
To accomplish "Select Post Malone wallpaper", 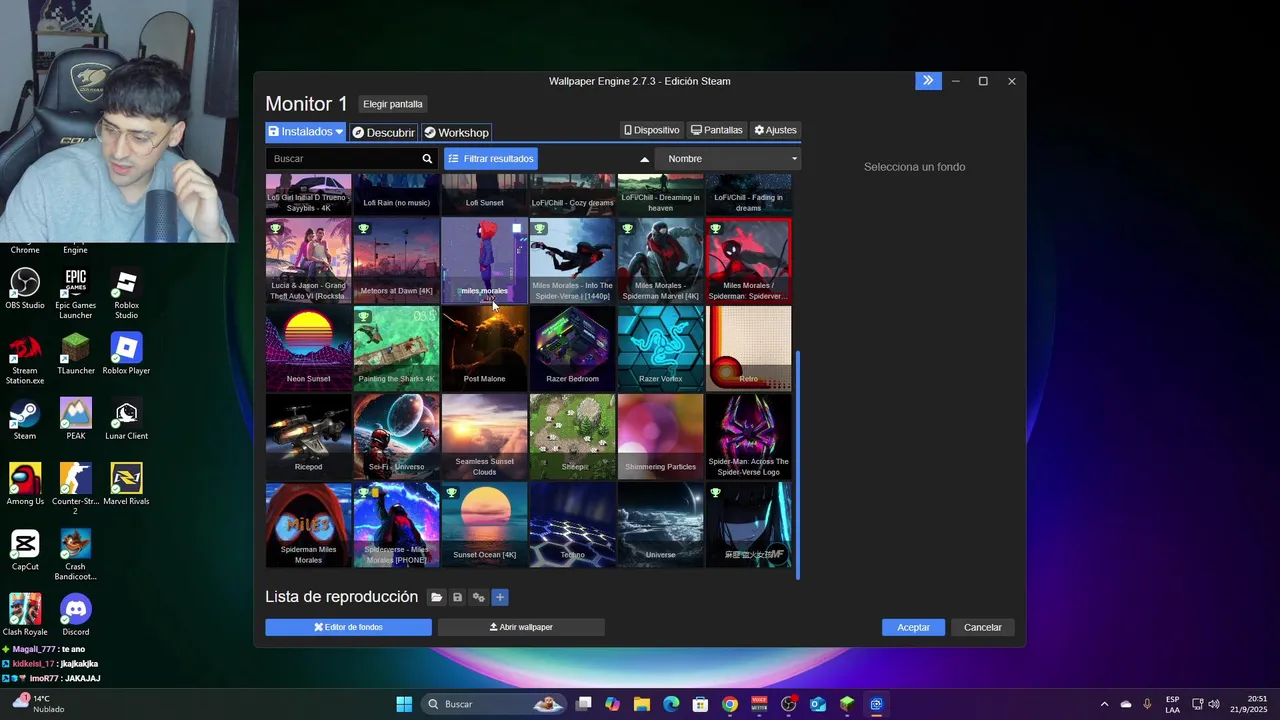I will (484, 347).
